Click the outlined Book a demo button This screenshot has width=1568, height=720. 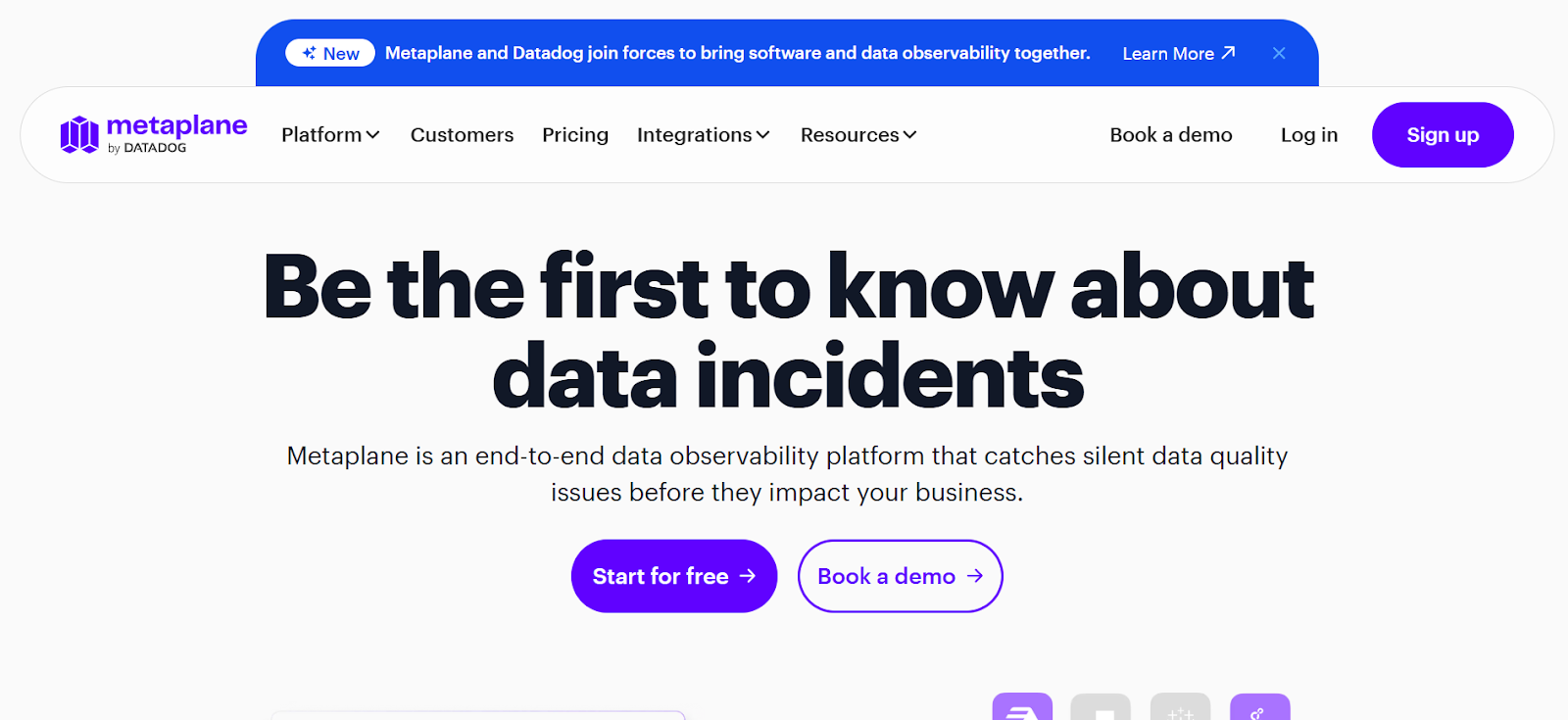pos(899,576)
